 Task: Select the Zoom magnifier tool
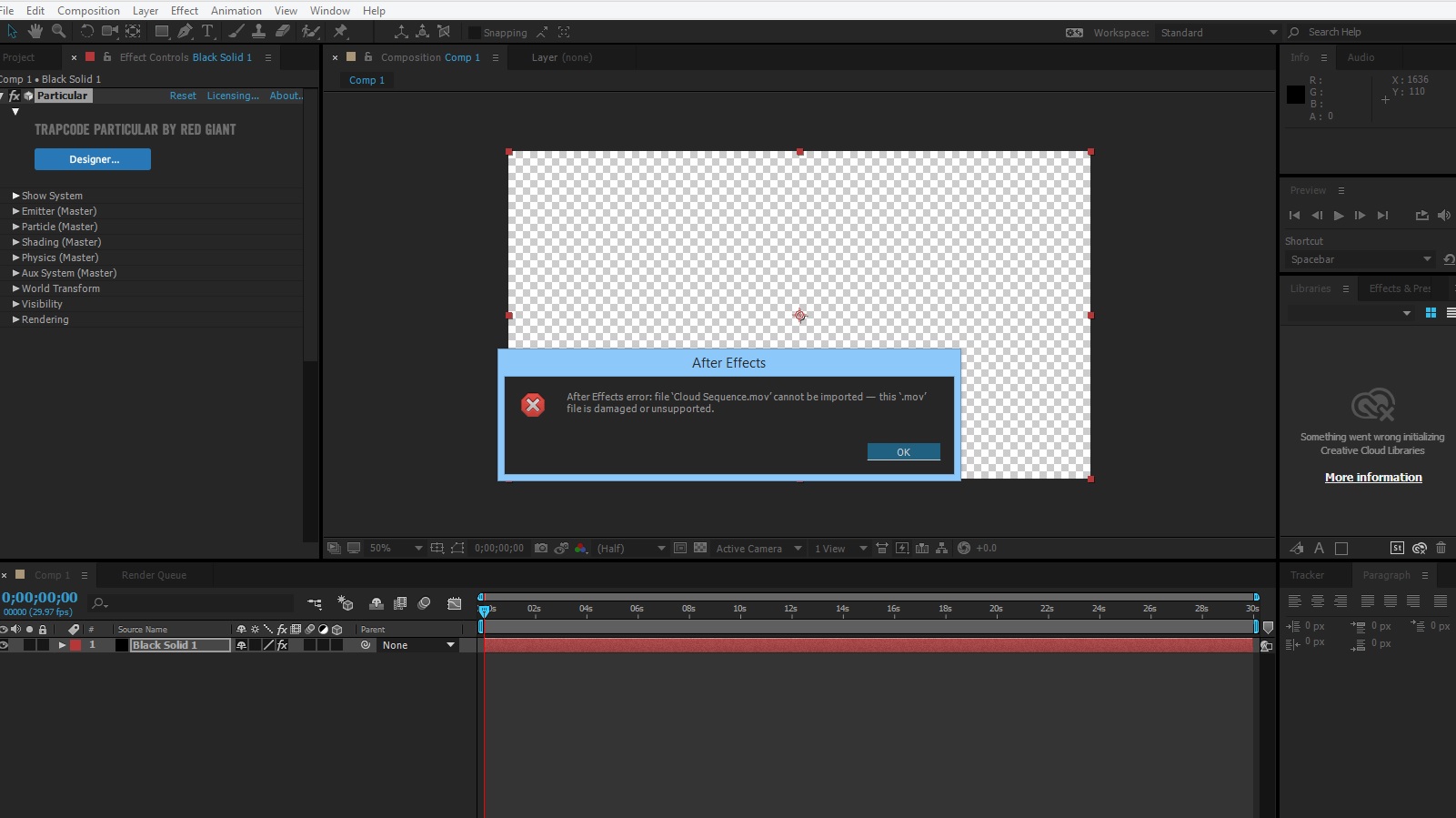(59, 32)
